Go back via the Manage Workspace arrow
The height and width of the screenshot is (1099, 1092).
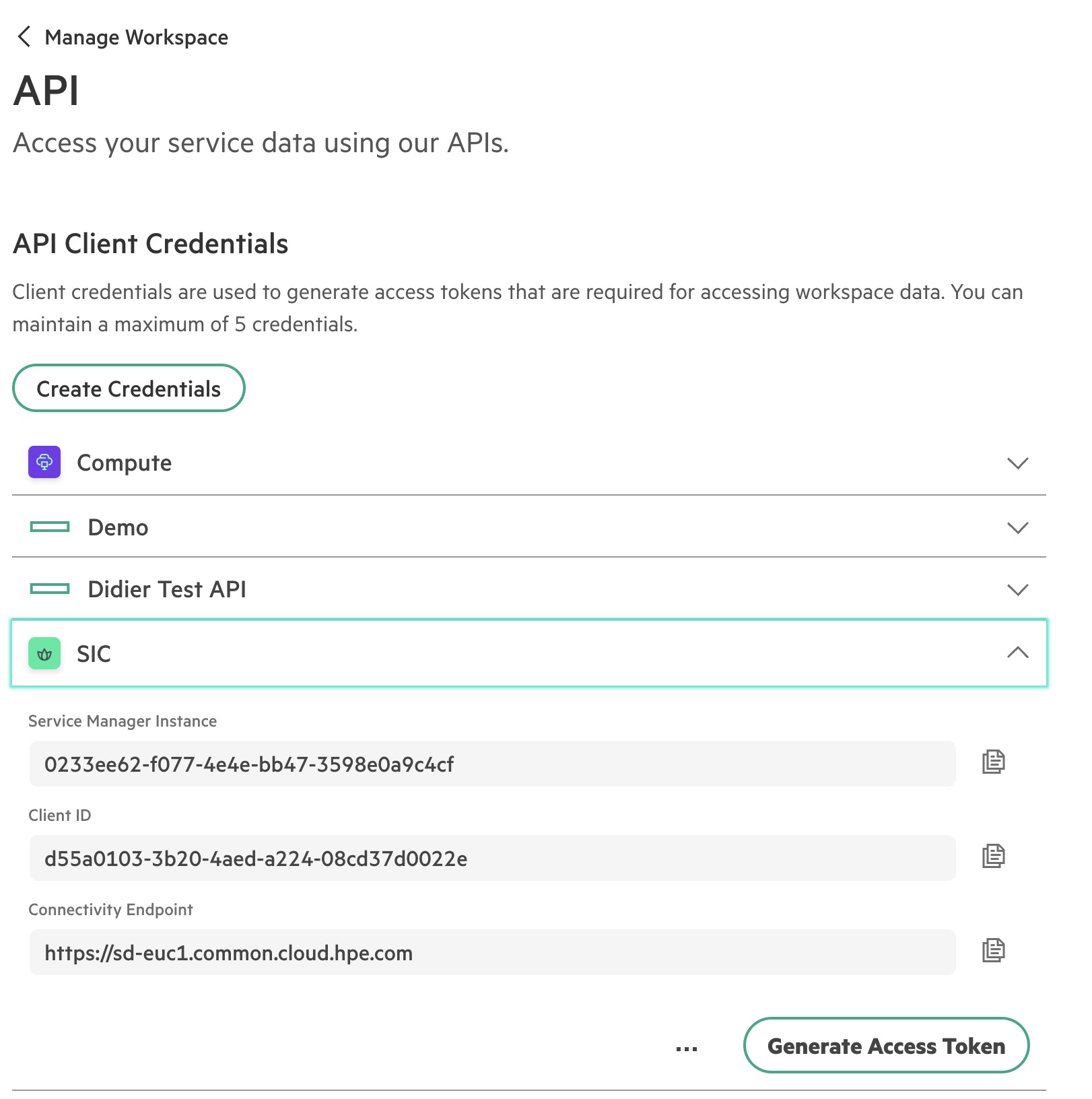tap(24, 36)
